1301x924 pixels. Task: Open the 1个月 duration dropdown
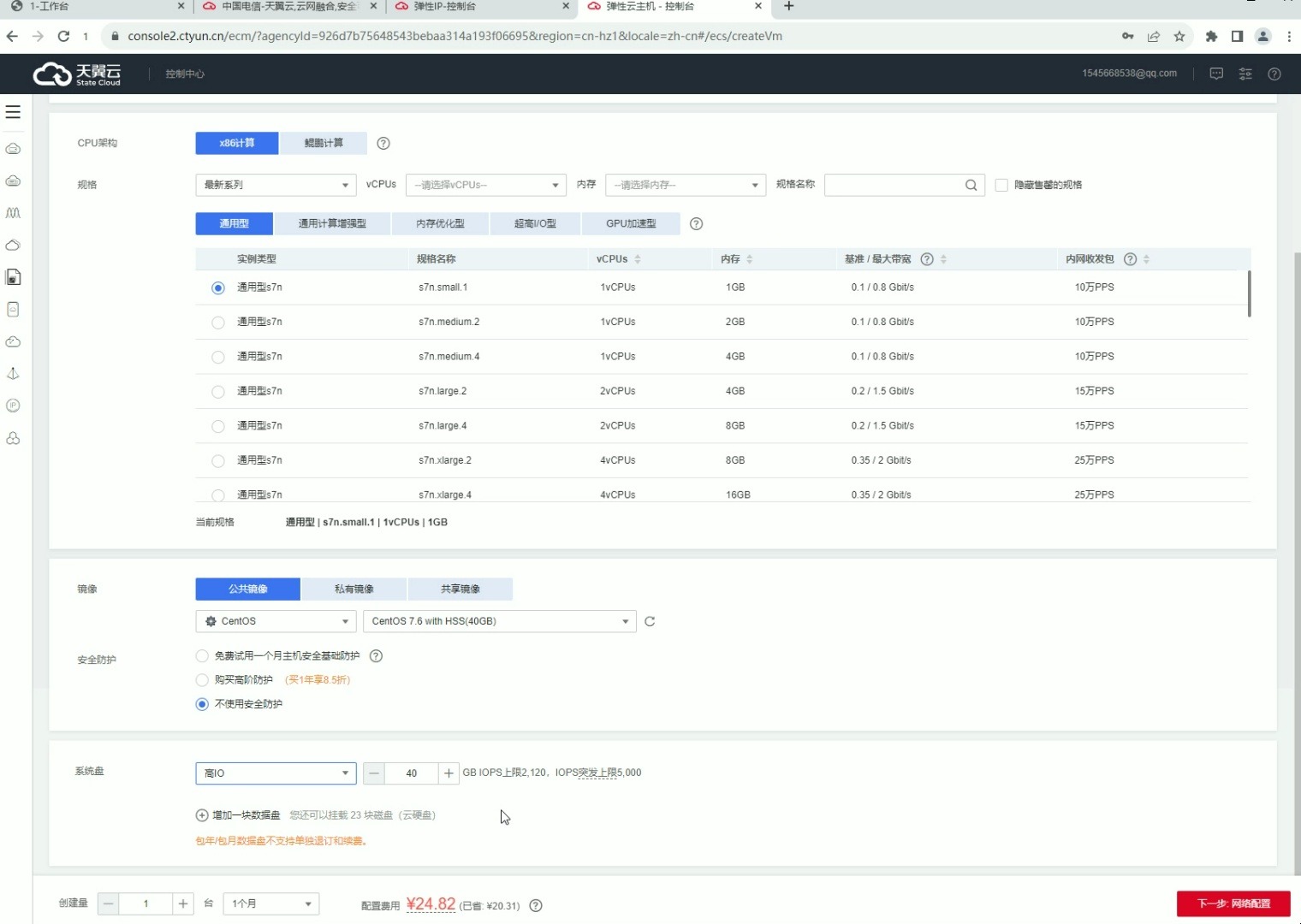pos(271,903)
